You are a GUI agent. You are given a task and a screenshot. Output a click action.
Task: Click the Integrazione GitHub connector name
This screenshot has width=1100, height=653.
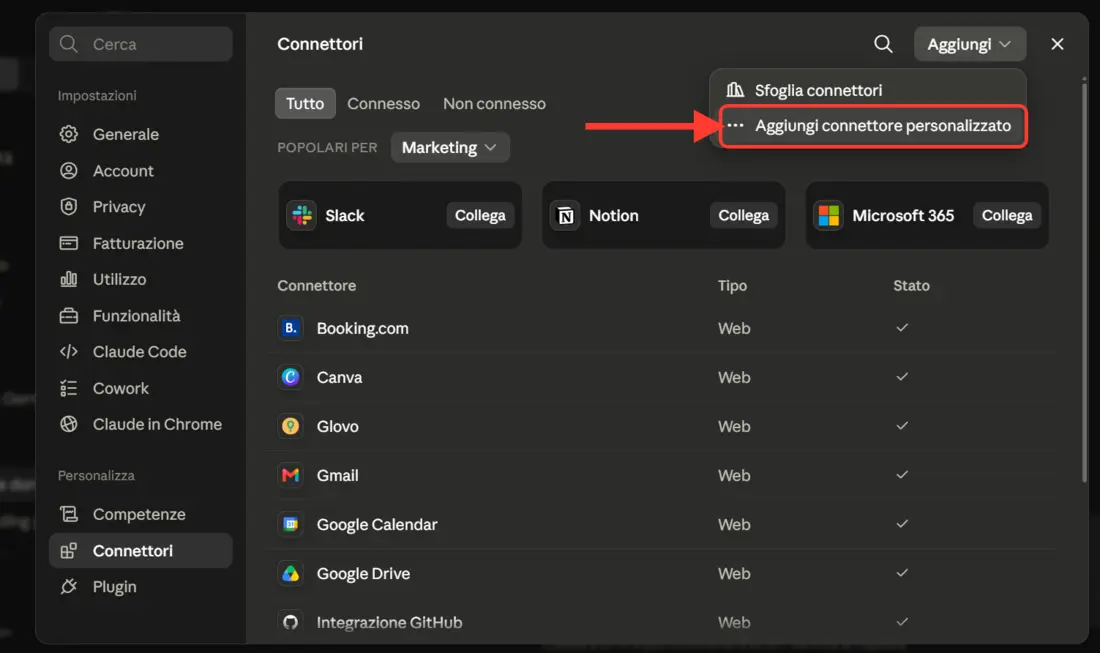[x=389, y=623]
